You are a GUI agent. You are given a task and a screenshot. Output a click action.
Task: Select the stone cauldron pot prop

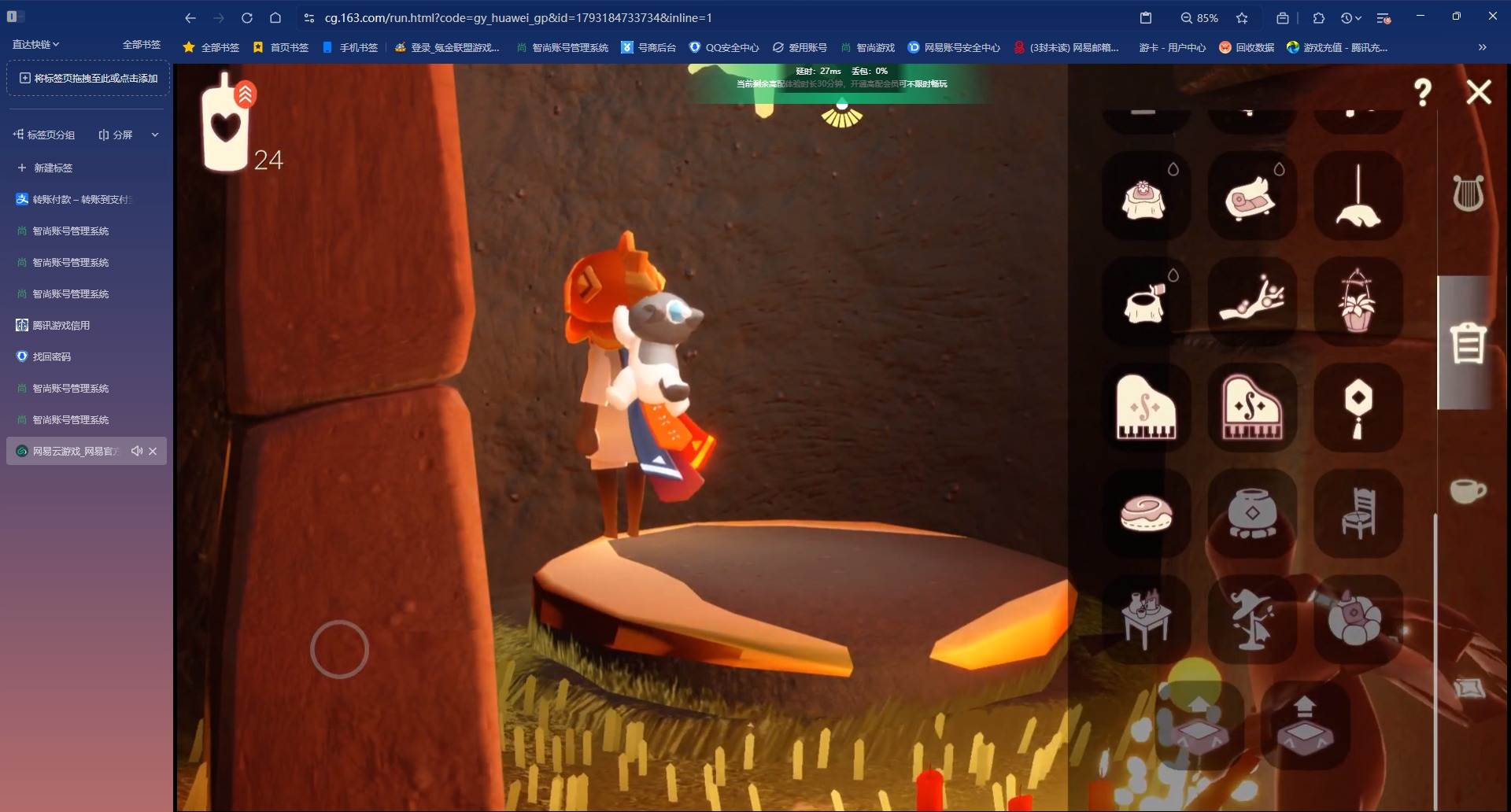point(1251,513)
